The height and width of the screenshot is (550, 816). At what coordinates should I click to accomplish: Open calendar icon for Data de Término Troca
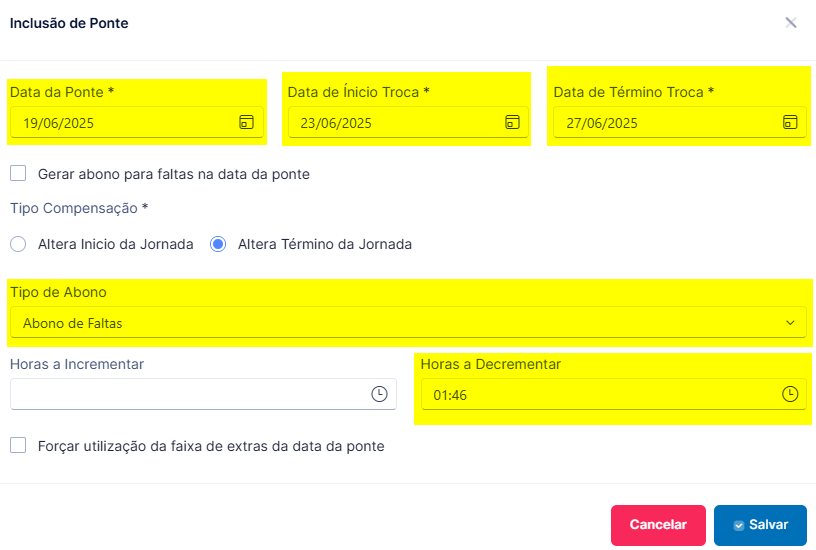[x=790, y=122]
